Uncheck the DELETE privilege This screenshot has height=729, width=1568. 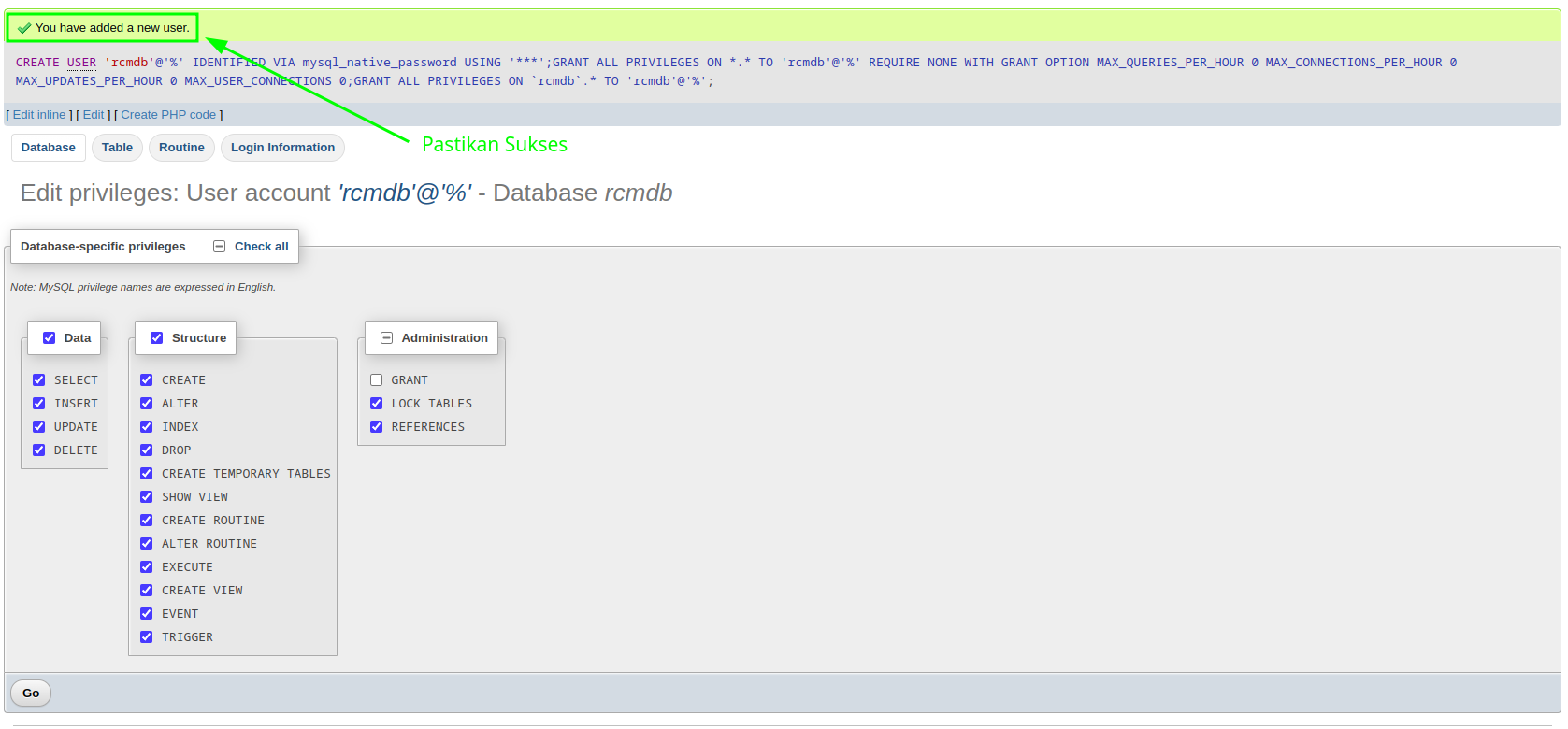coord(39,450)
